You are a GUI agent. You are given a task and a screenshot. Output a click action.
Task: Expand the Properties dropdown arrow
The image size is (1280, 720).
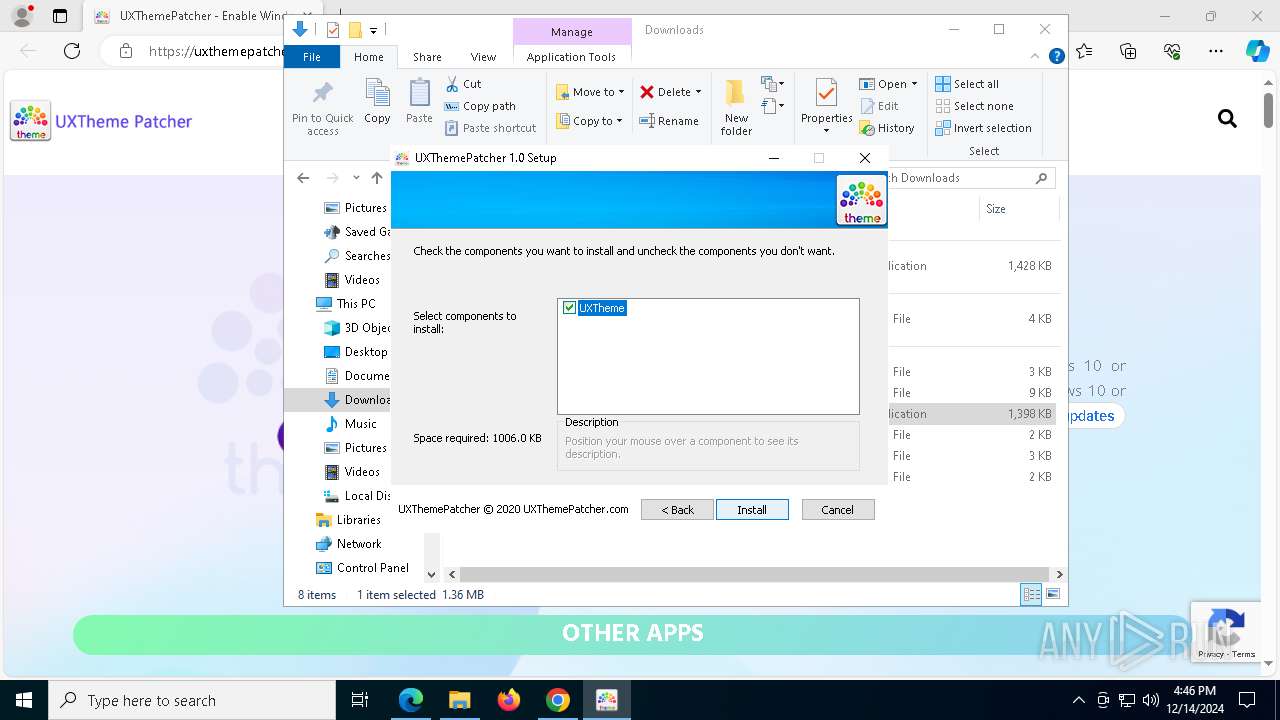pyautogui.click(x=826, y=130)
